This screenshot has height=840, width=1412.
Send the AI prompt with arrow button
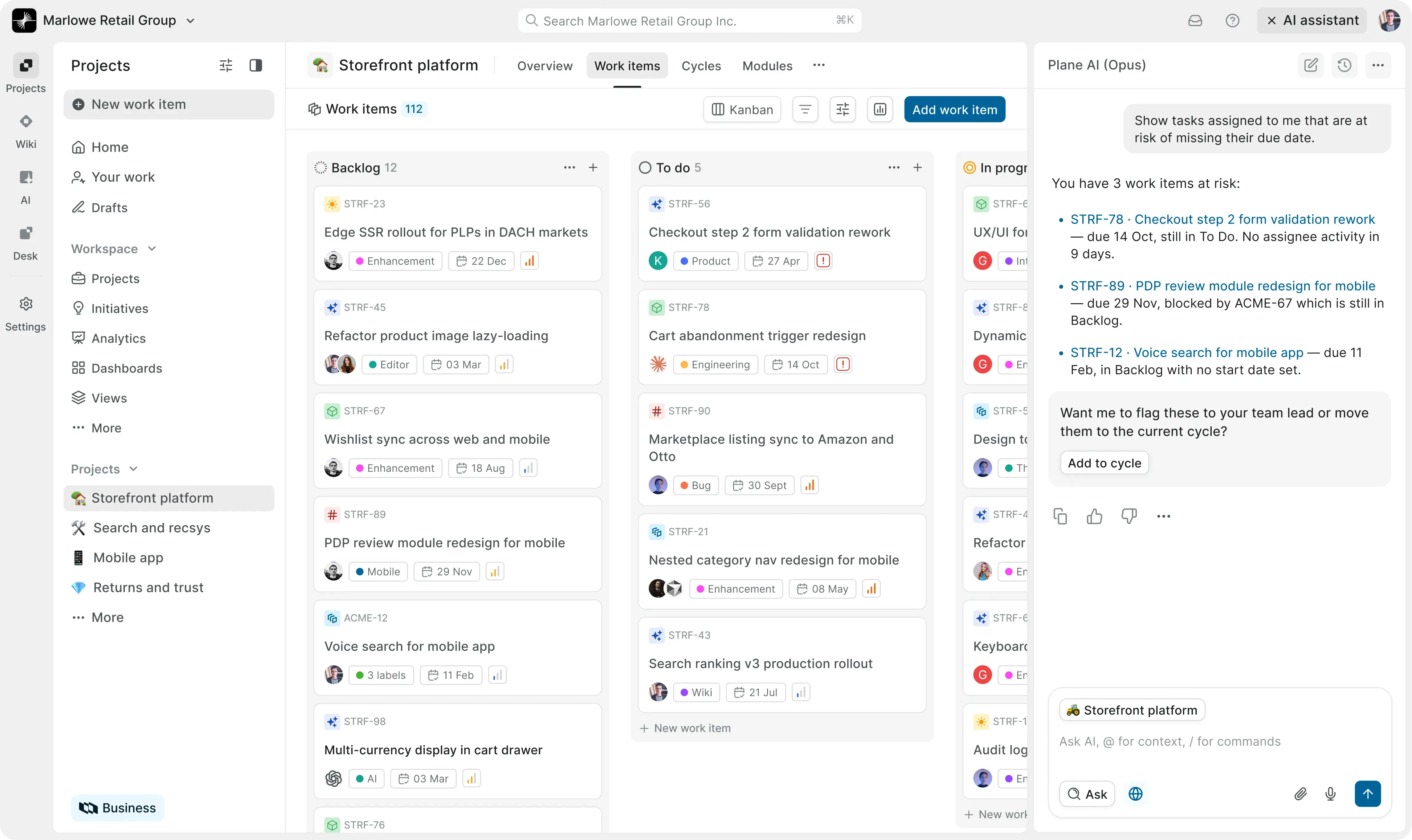pos(1367,793)
